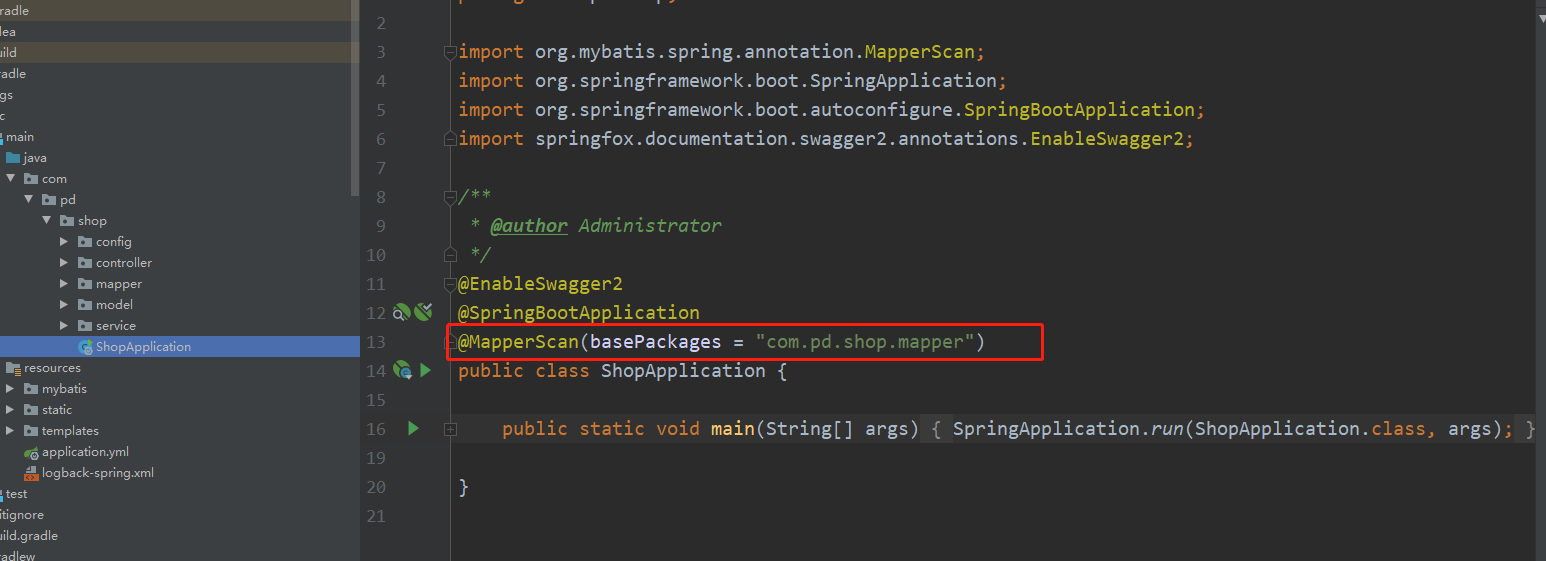1546x561 pixels.
Task: Click the config package folder icon
Action: pos(85,242)
